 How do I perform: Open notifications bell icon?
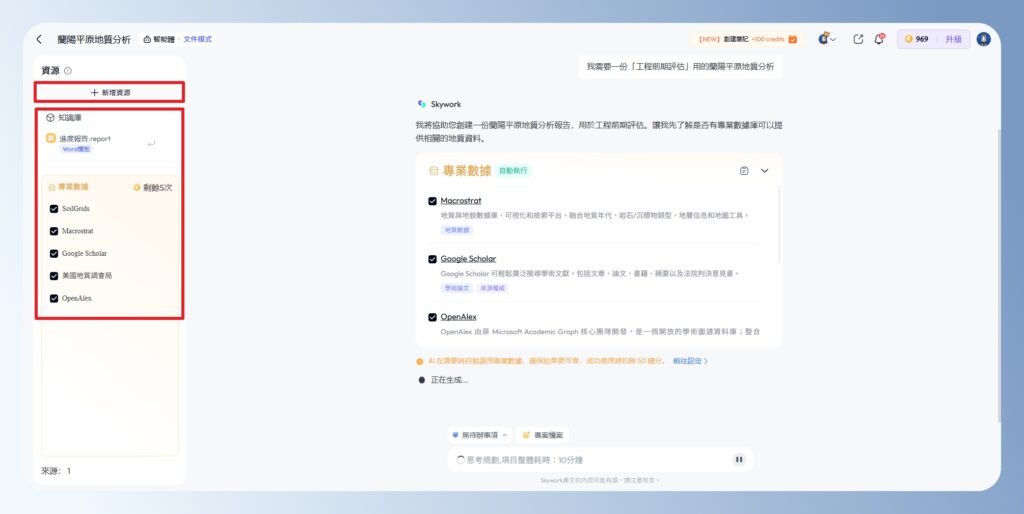pos(879,39)
